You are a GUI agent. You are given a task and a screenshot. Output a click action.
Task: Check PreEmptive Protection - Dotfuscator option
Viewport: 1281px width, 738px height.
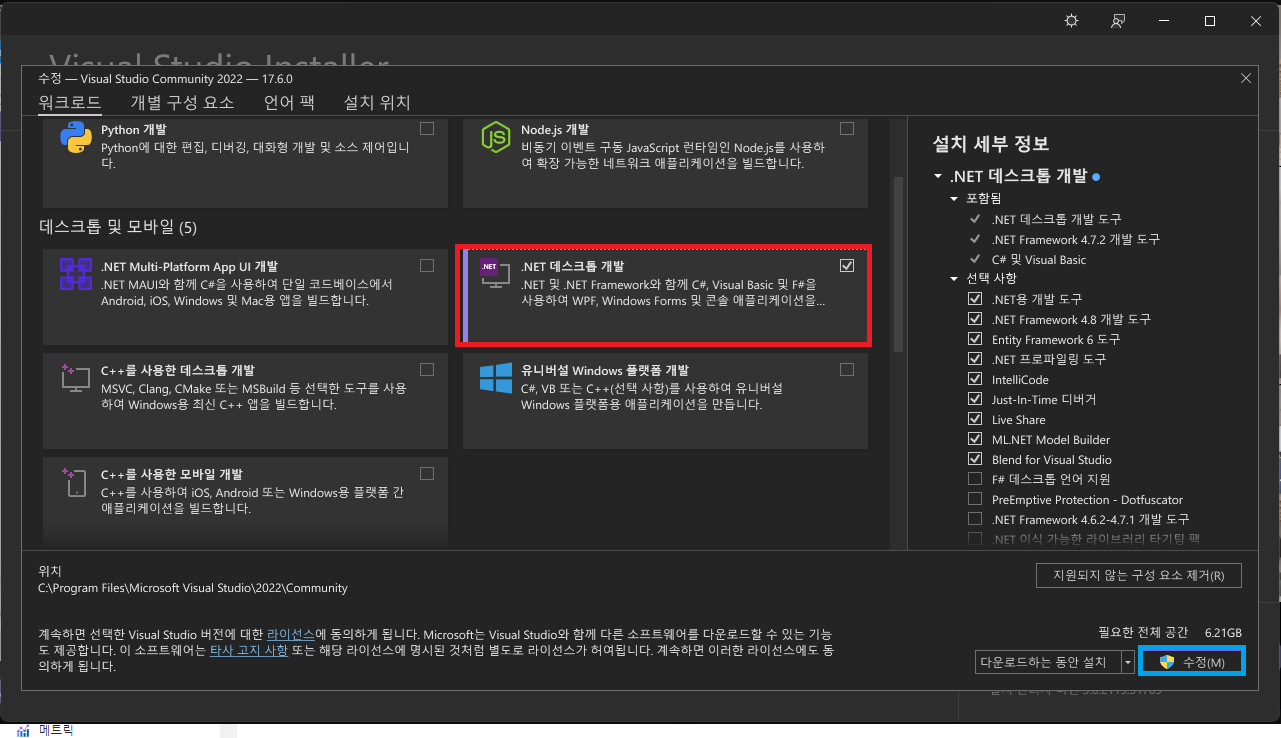tap(975, 499)
